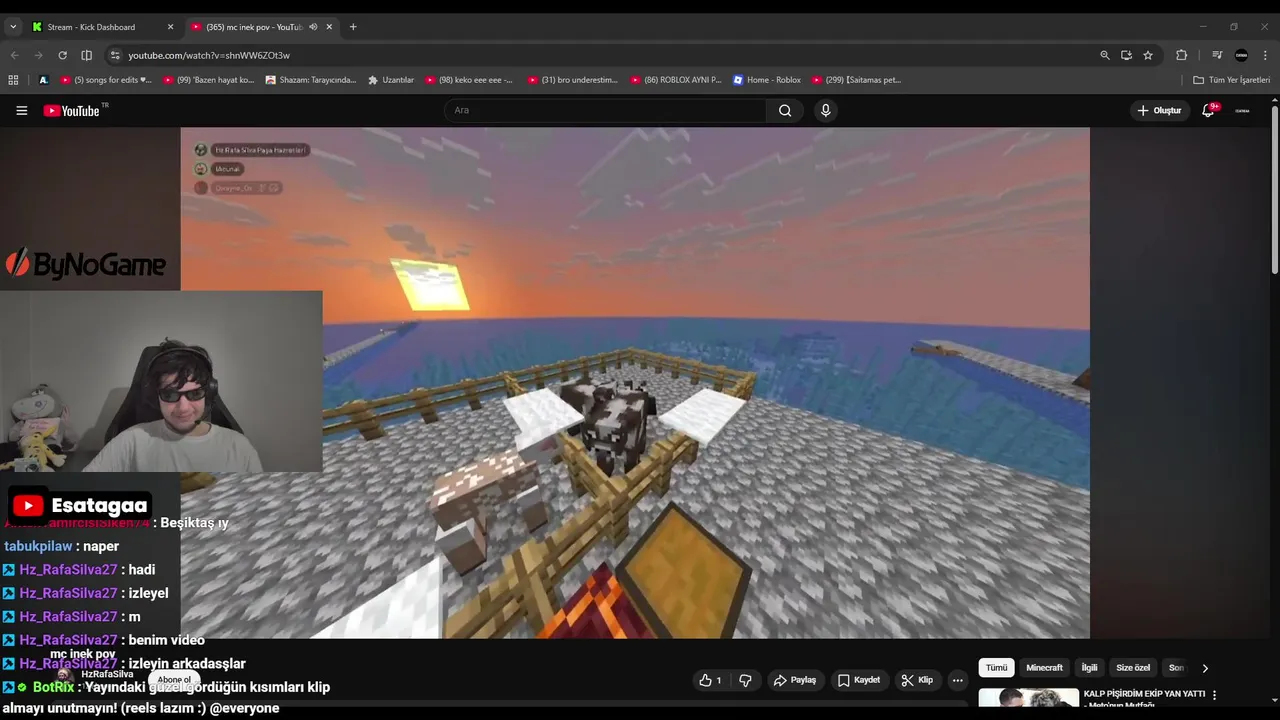Open the Uzantılar bookmark
Screen dimensions: 1280x720
391,80
